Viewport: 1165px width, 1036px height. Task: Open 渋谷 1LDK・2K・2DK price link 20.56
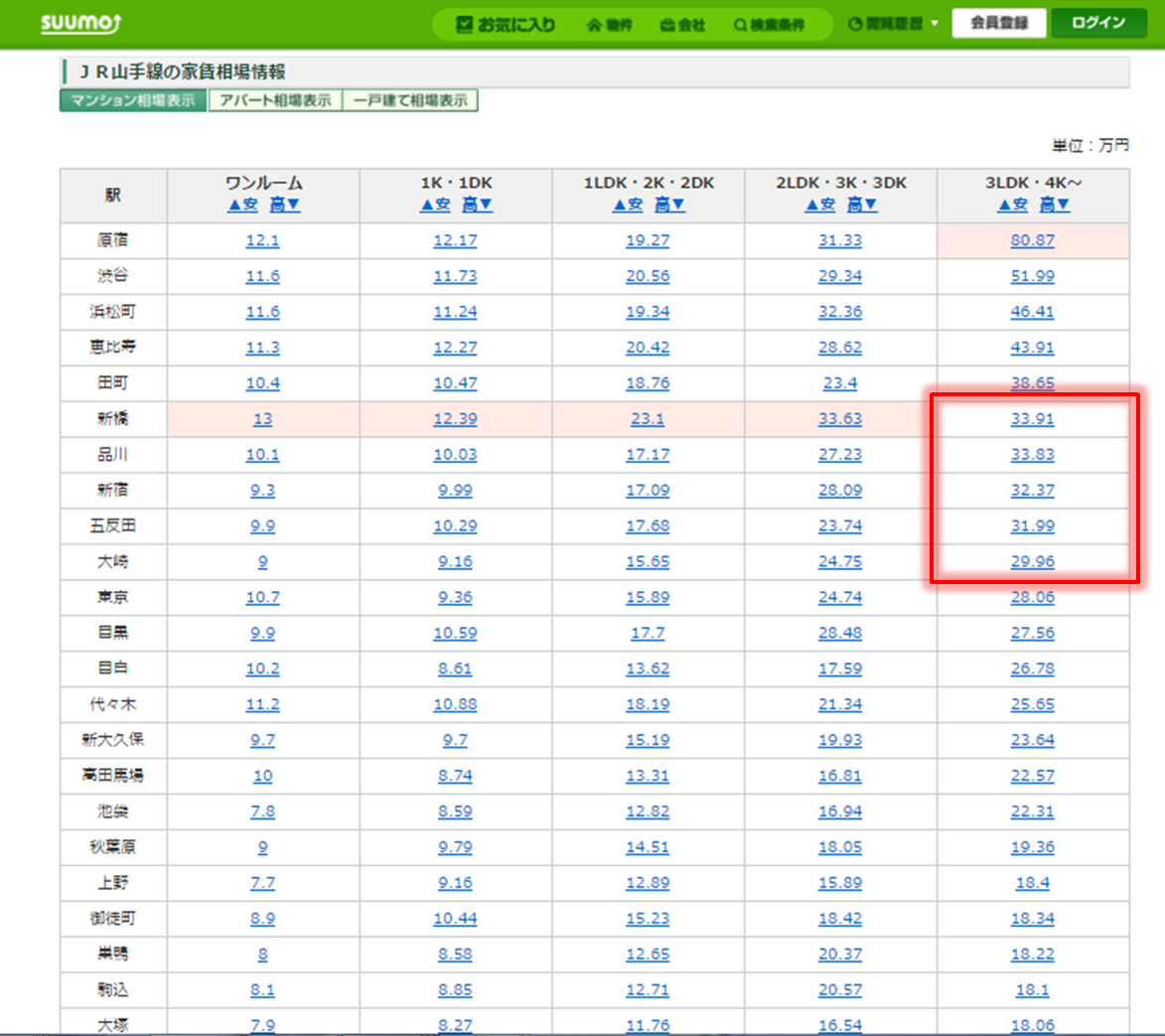pyautogui.click(x=648, y=276)
